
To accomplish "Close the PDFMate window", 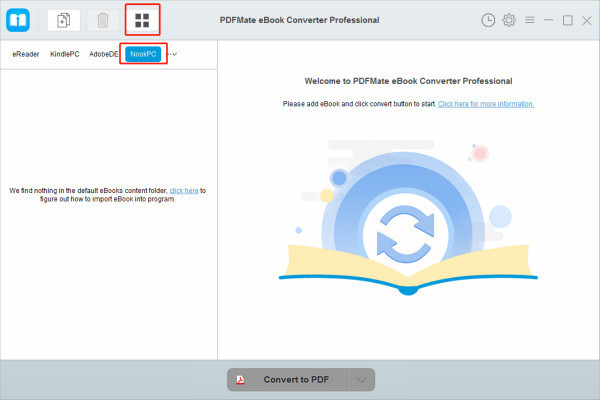I will pyautogui.click(x=587, y=20).
